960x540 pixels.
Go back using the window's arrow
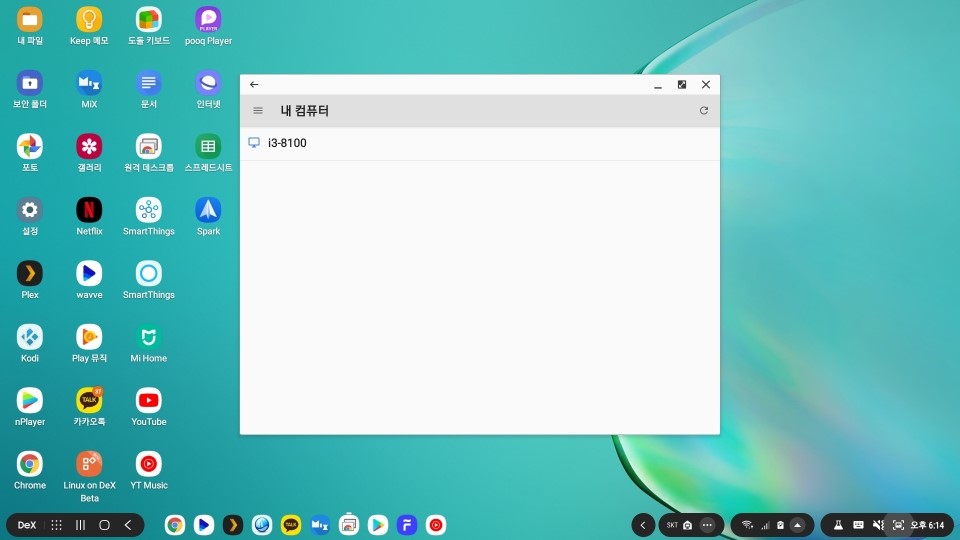coord(254,84)
